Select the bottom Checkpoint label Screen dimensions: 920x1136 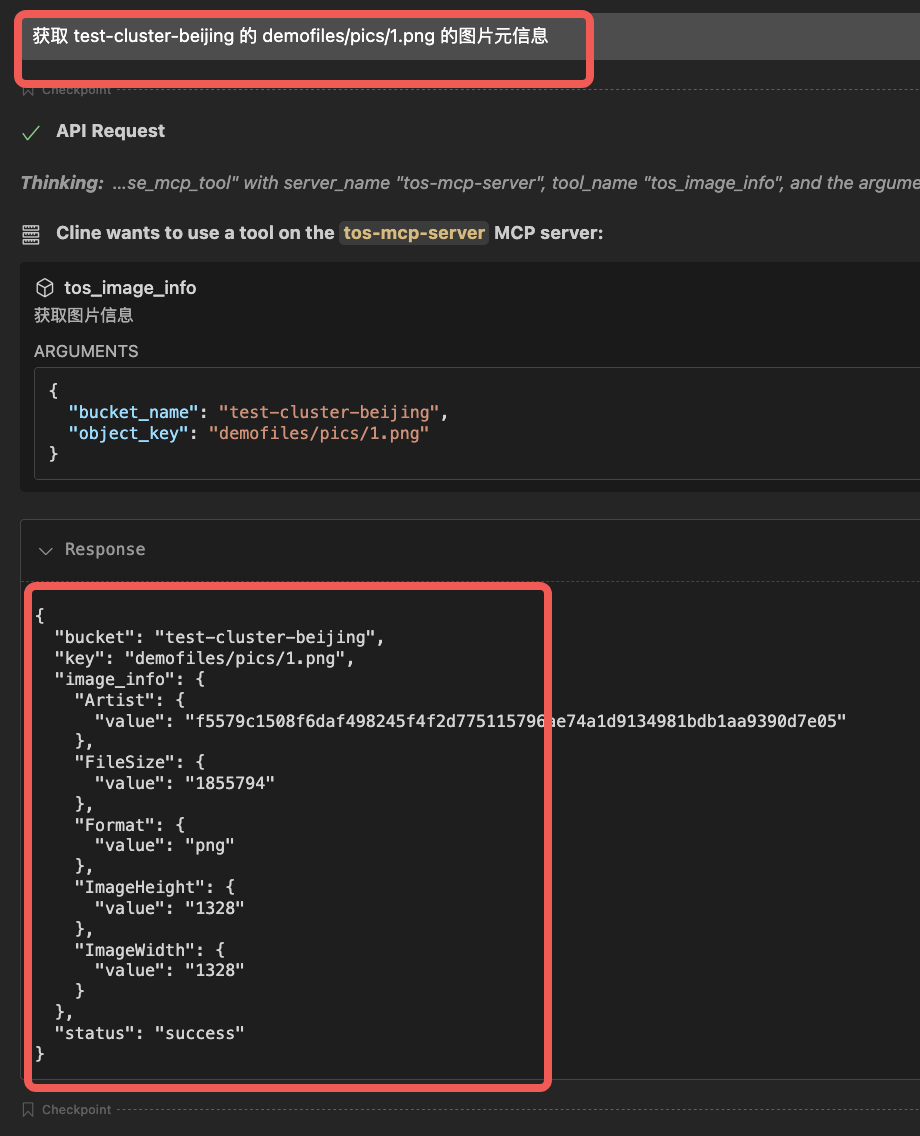[77, 1110]
